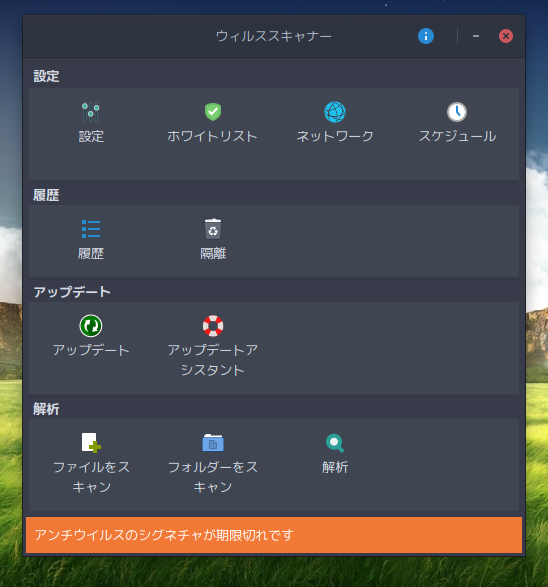Click the フォルダーをスキャン folder icon
Viewport: 548px width, 587px height.
(x=213, y=442)
